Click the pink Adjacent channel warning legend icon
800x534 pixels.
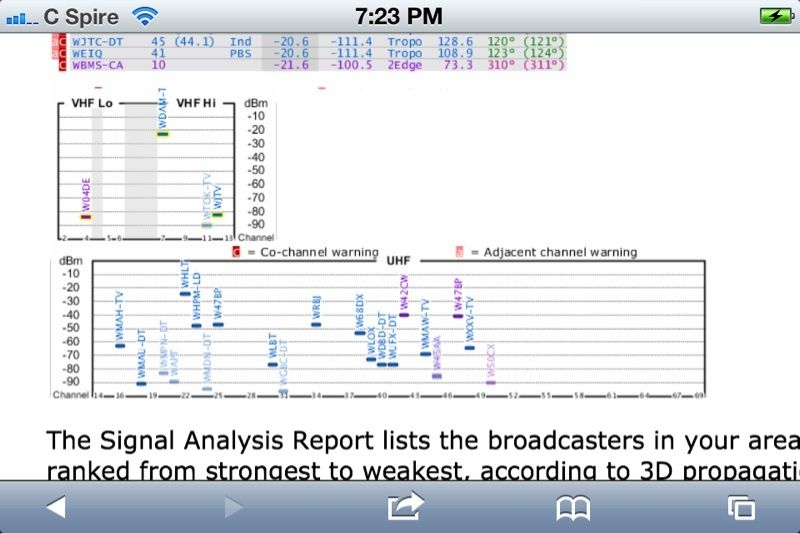(x=459, y=252)
